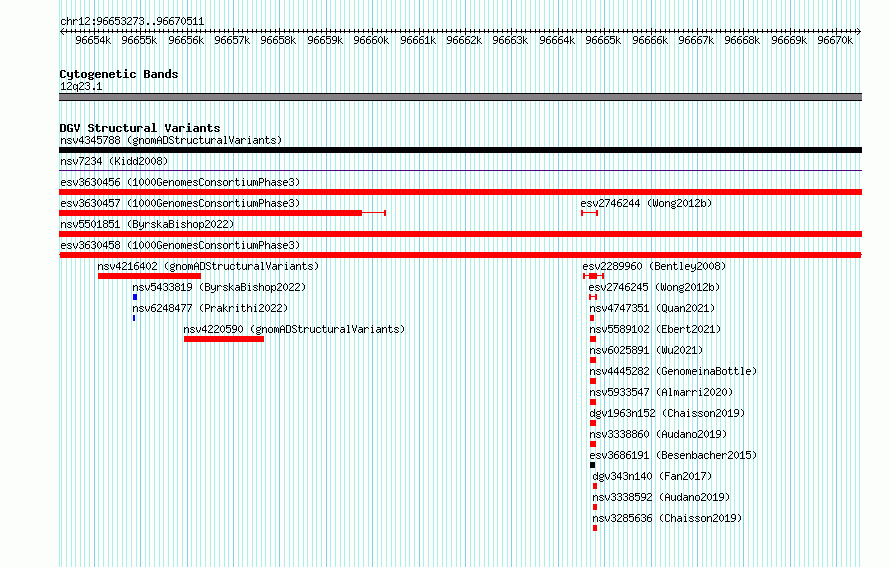Click the 96660k ruler position
This screenshot has width=890, height=567.
pos(371,40)
